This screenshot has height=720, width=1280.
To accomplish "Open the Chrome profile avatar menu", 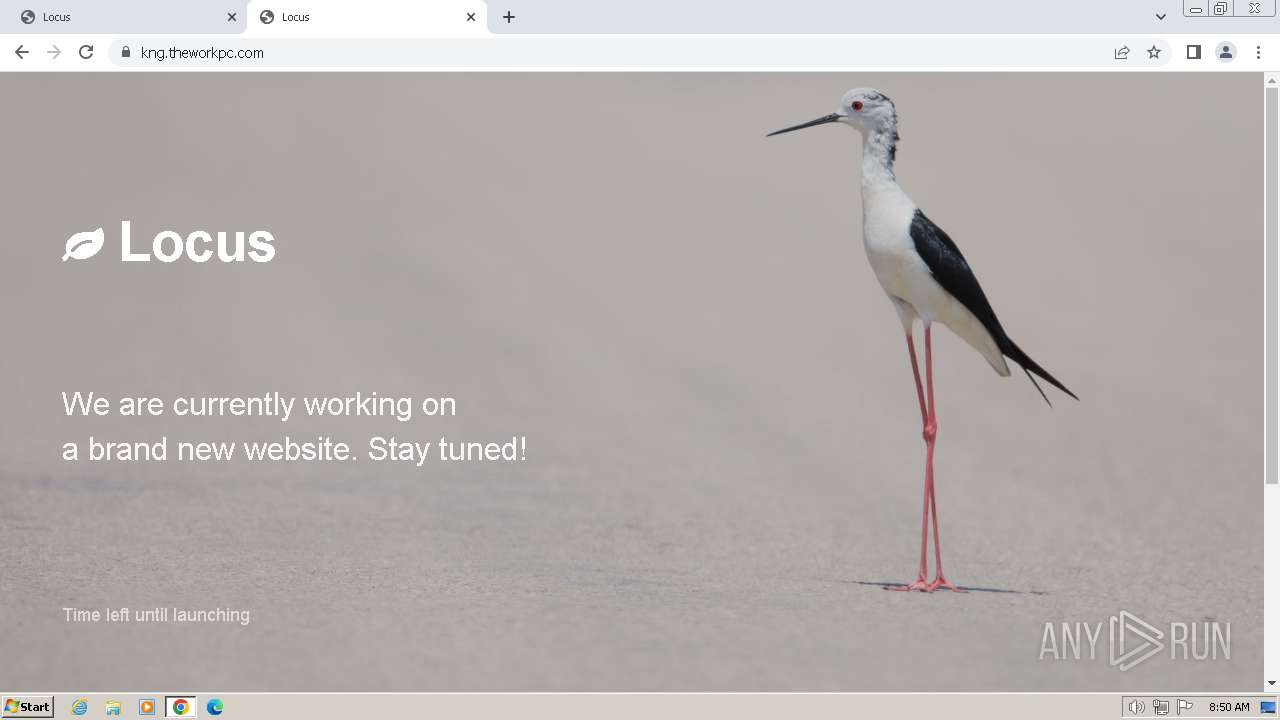I will click(x=1226, y=52).
